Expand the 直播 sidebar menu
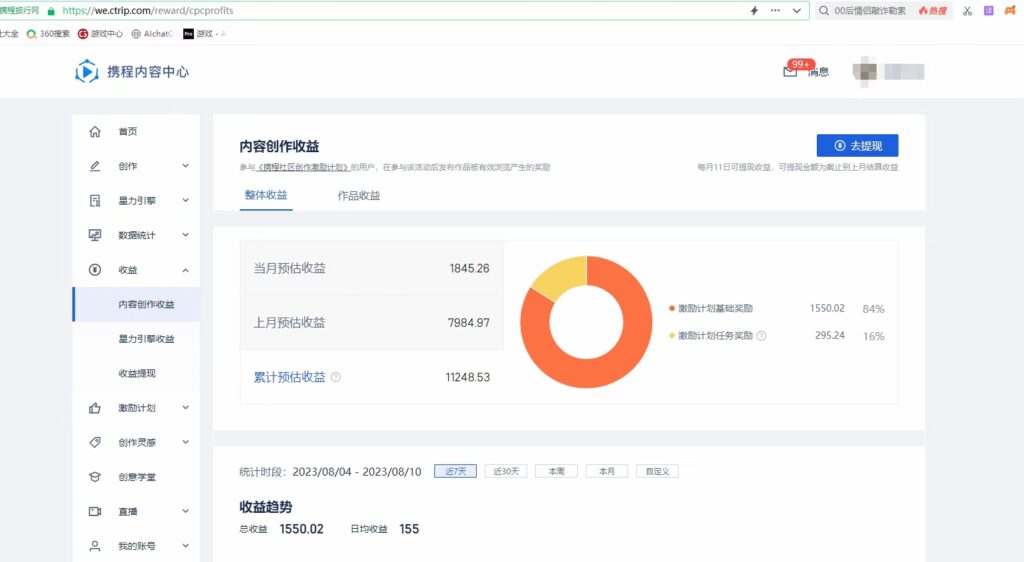Viewport: 1024px width, 562px height. tap(185, 511)
